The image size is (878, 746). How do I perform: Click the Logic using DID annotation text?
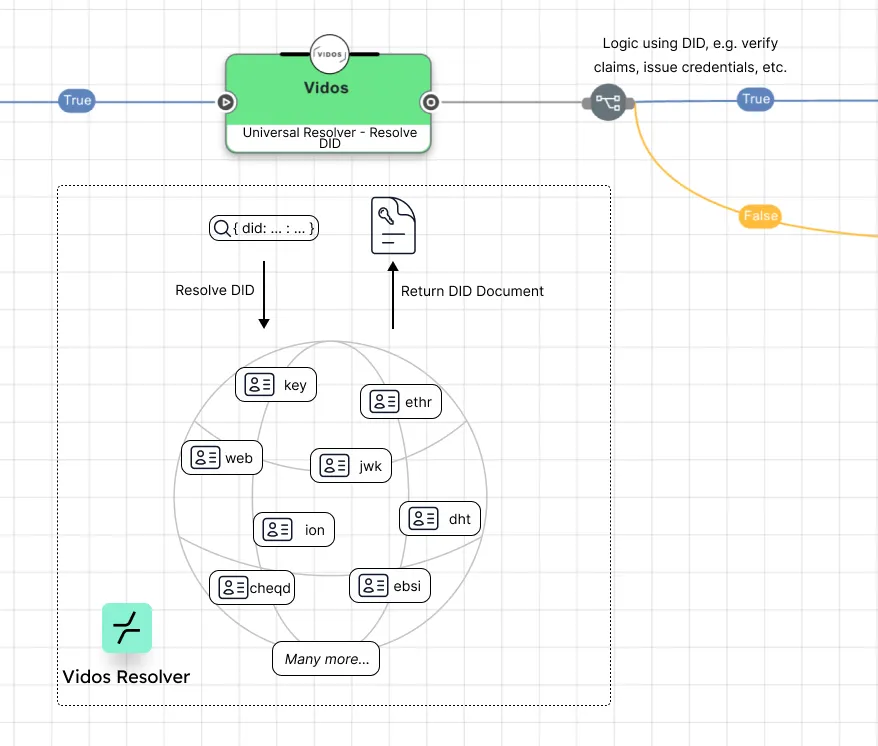690,55
